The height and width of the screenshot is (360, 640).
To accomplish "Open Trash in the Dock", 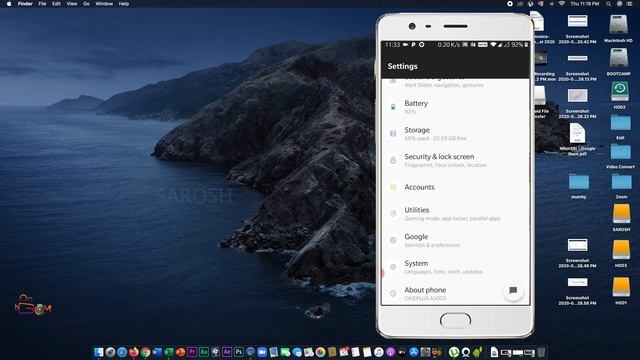I will coord(541,352).
